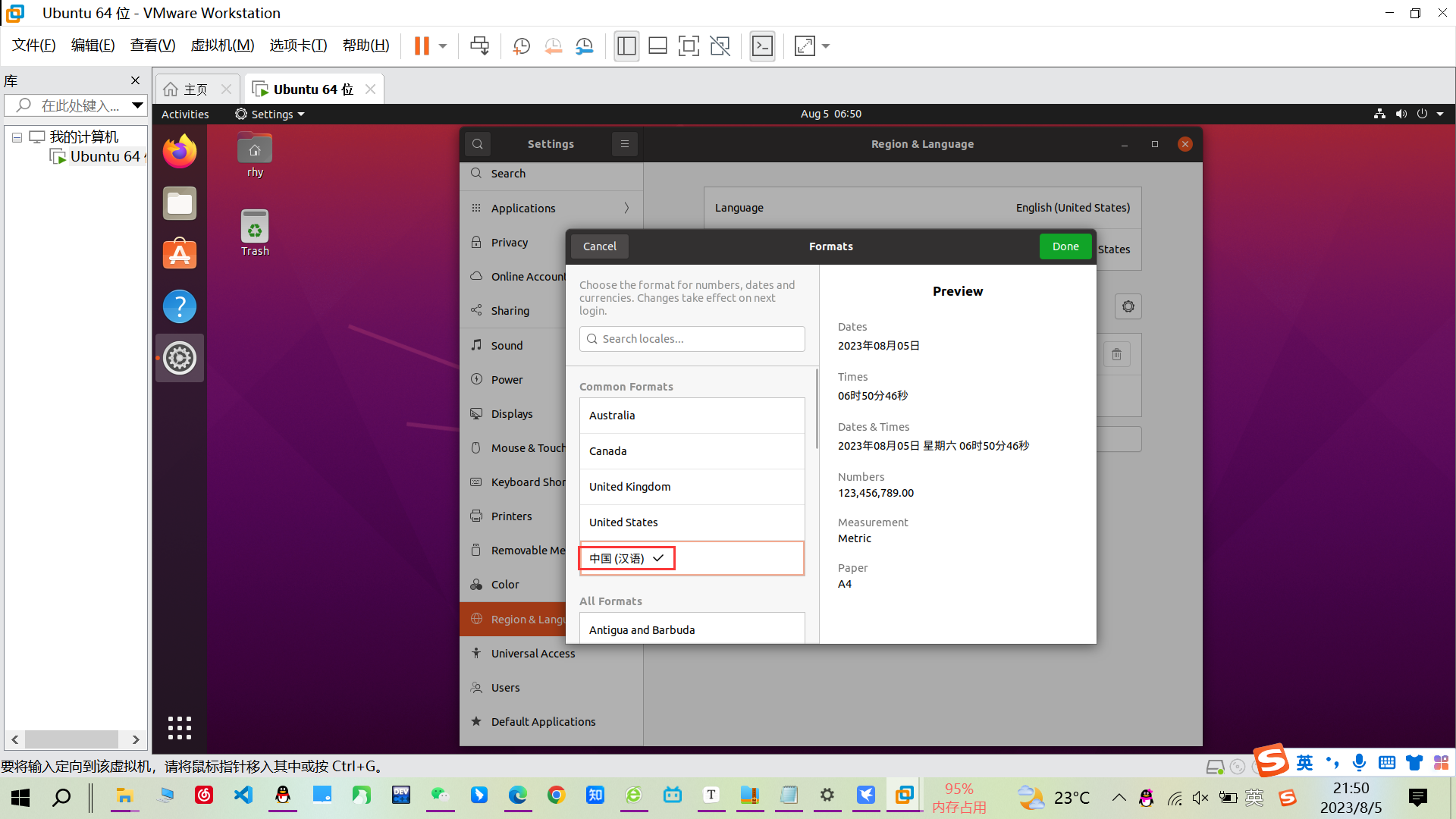The image size is (1456, 819).
Task: Open the Region & Language tab
Action: (516, 619)
